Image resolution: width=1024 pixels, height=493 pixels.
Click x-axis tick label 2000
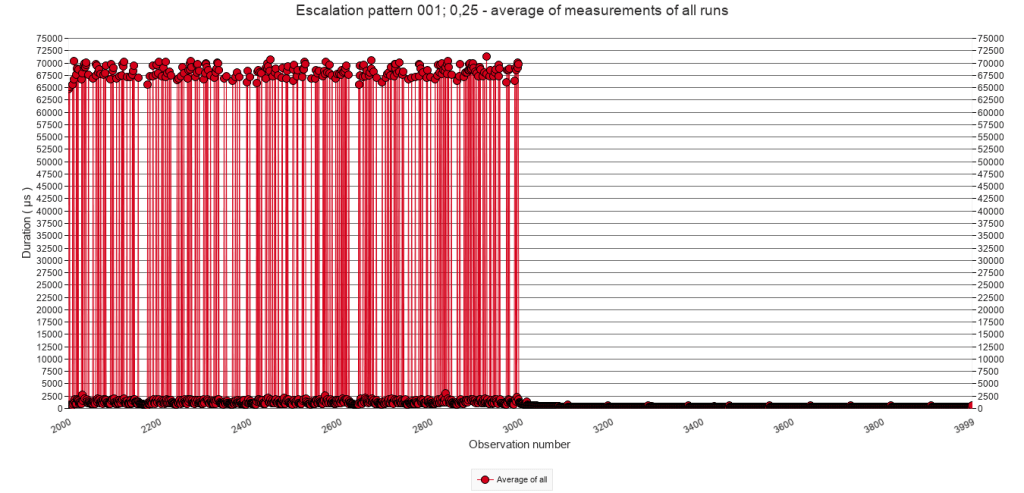pos(59,425)
